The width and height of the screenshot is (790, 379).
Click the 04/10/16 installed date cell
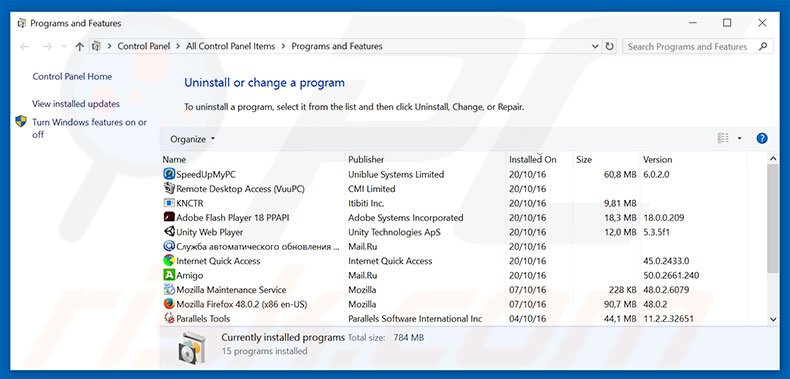(528, 319)
